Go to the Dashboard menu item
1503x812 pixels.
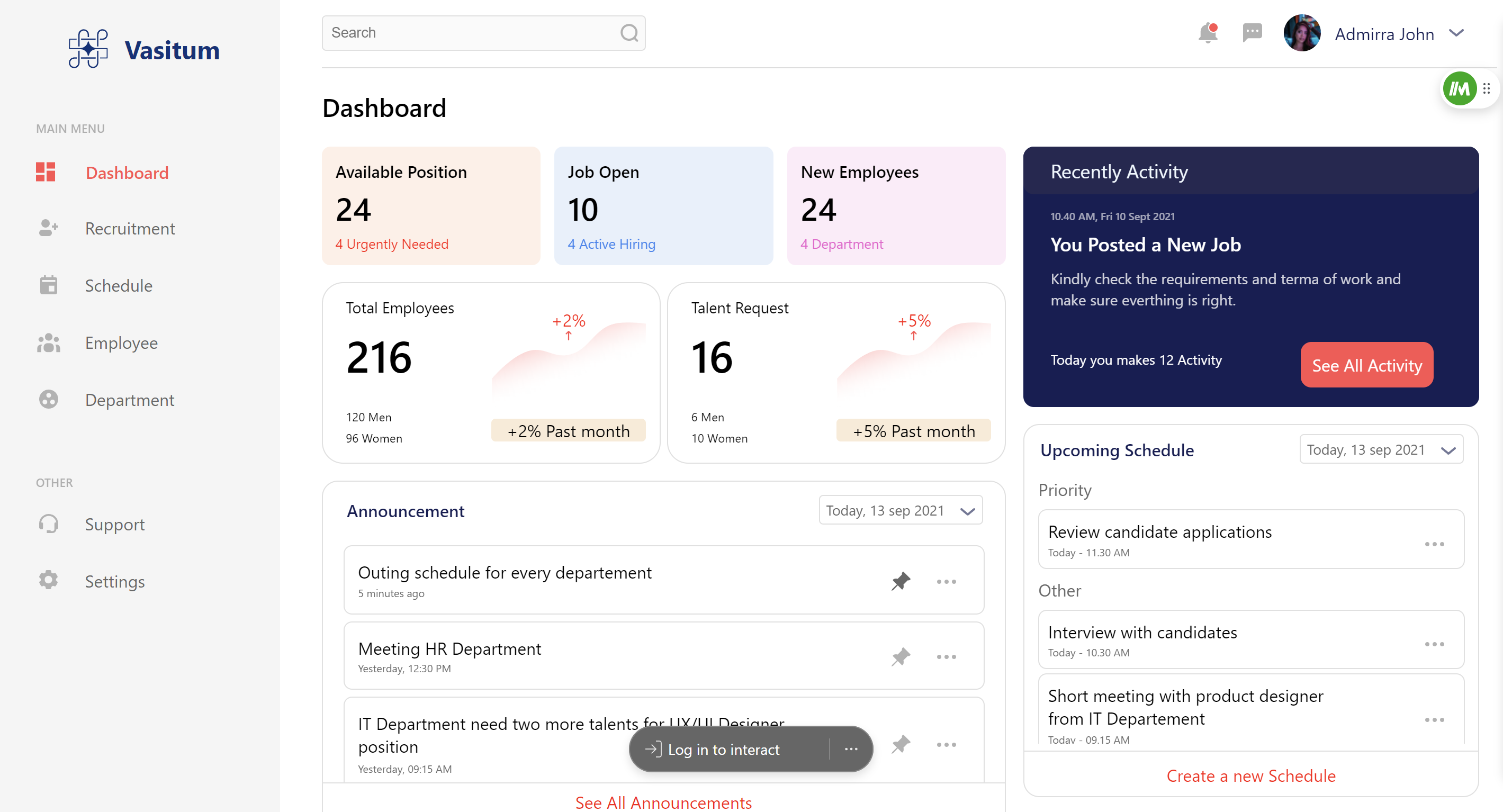click(x=127, y=173)
